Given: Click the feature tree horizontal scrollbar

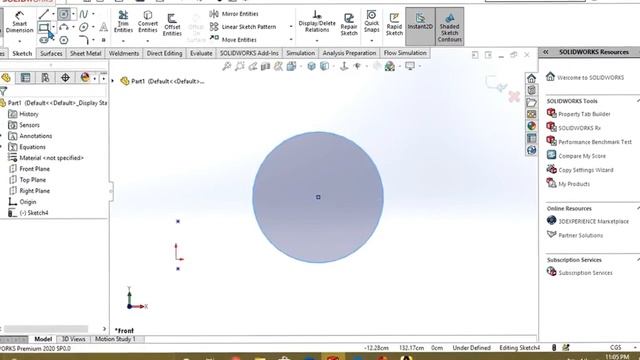Looking at the screenshot, I should click(46, 329).
